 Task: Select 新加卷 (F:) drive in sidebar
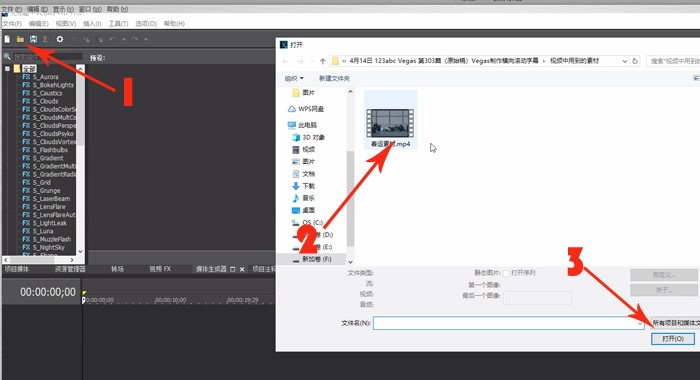312,259
